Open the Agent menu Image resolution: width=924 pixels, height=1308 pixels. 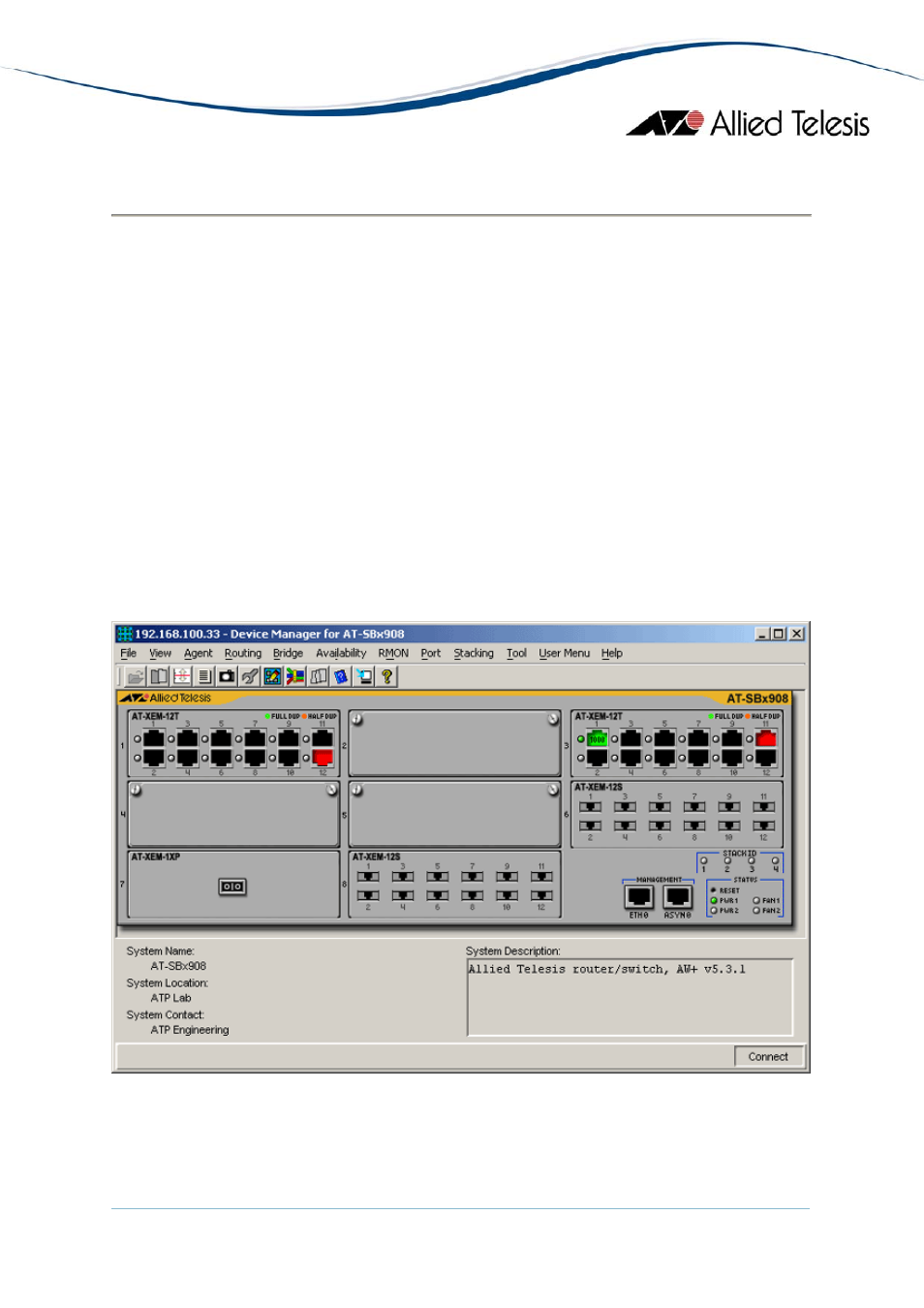pyautogui.click(x=198, y=653)
